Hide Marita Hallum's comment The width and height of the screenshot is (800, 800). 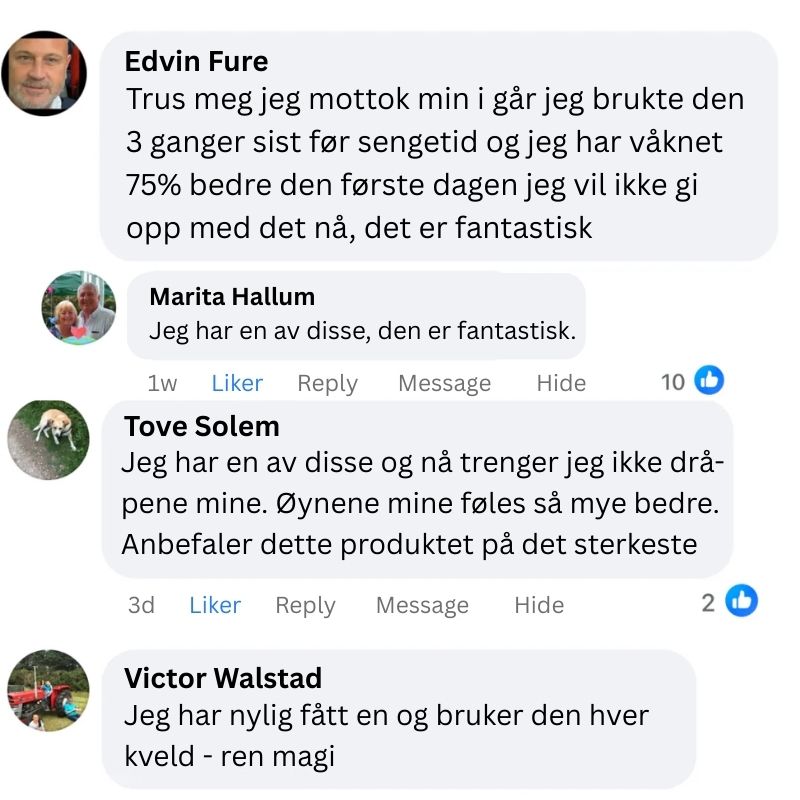(x=561, y=383)
